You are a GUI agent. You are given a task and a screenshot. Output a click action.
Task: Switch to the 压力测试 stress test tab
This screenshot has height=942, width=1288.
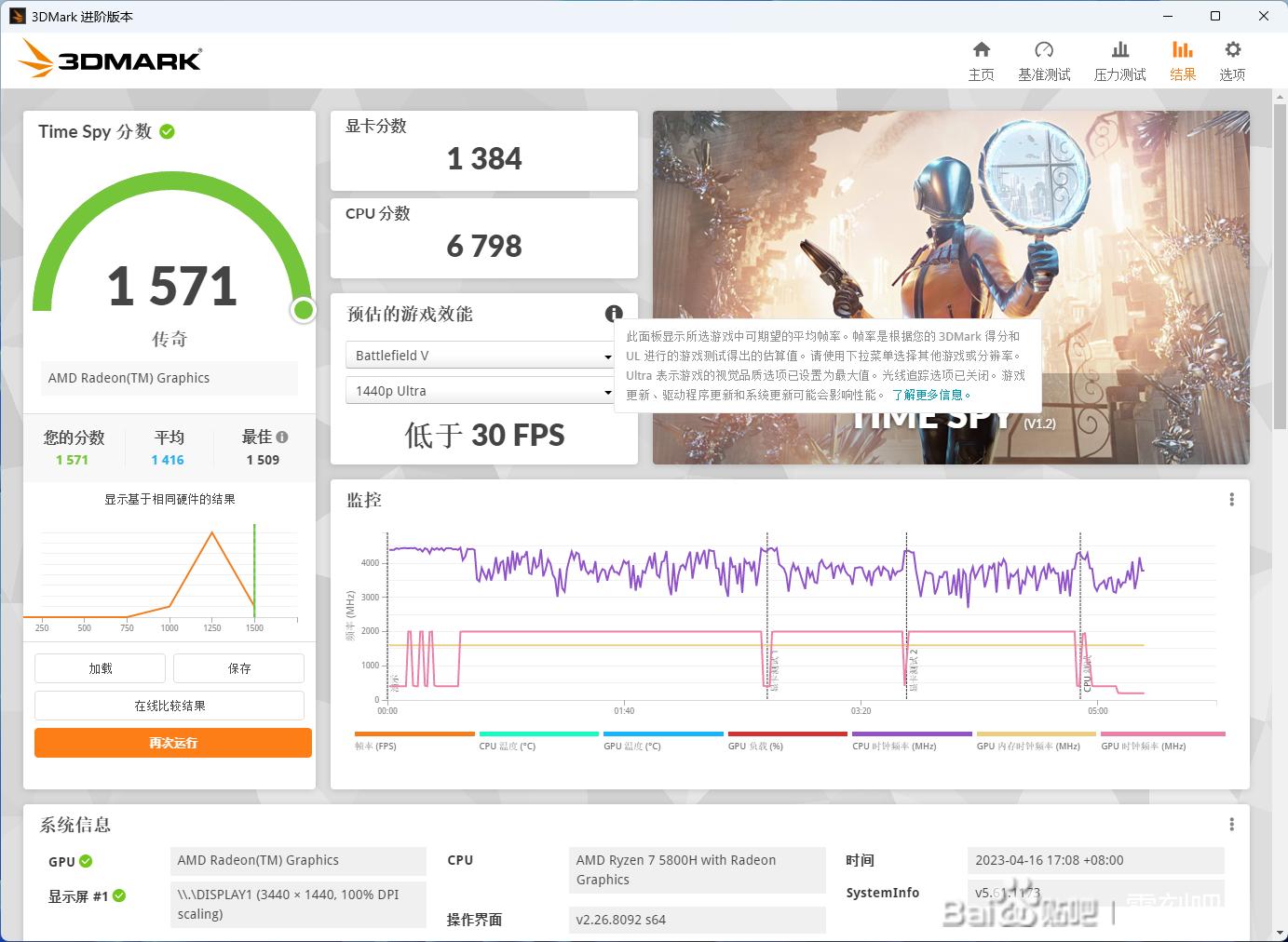1119,61
